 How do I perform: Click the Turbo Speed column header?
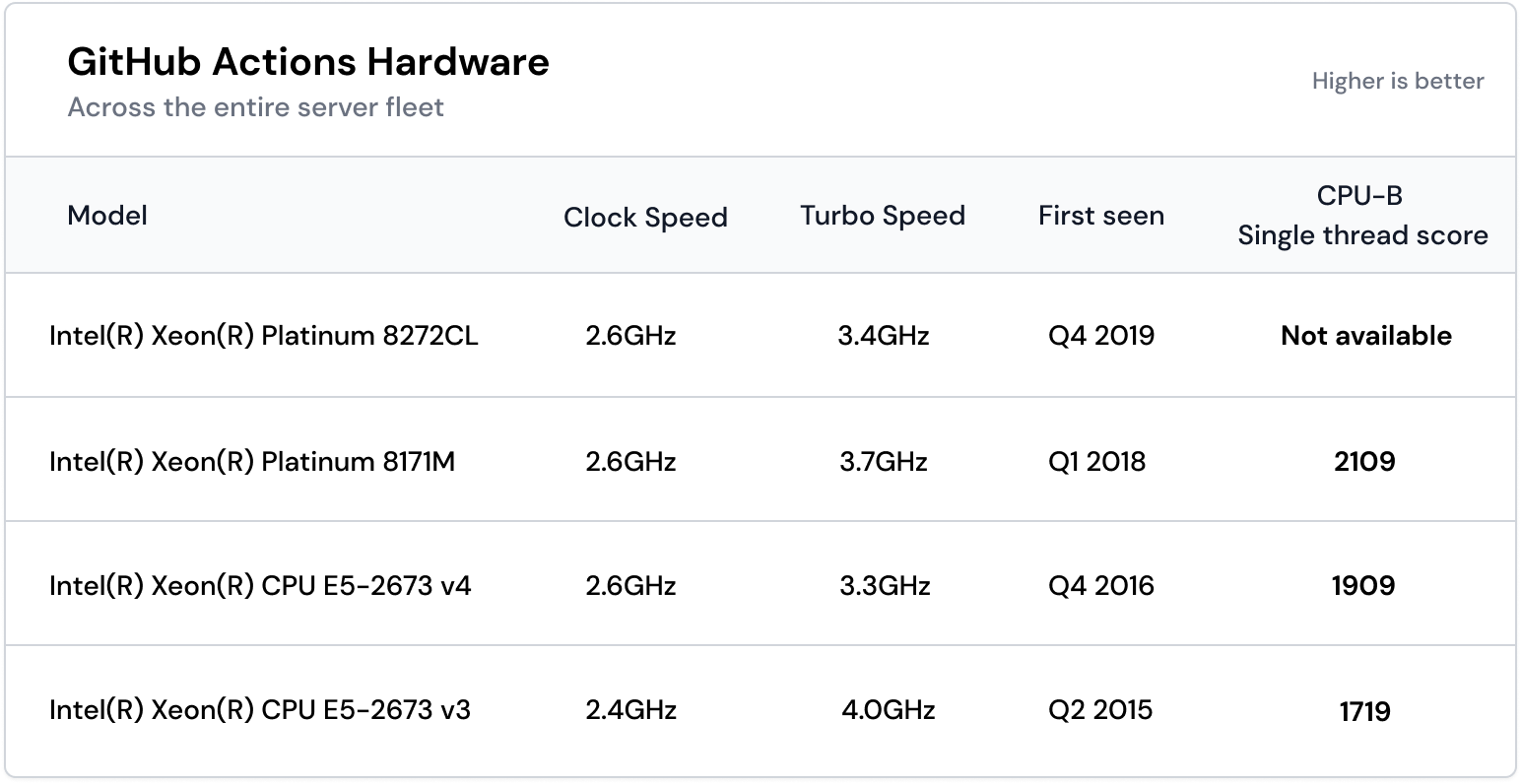tap(882, 216)
